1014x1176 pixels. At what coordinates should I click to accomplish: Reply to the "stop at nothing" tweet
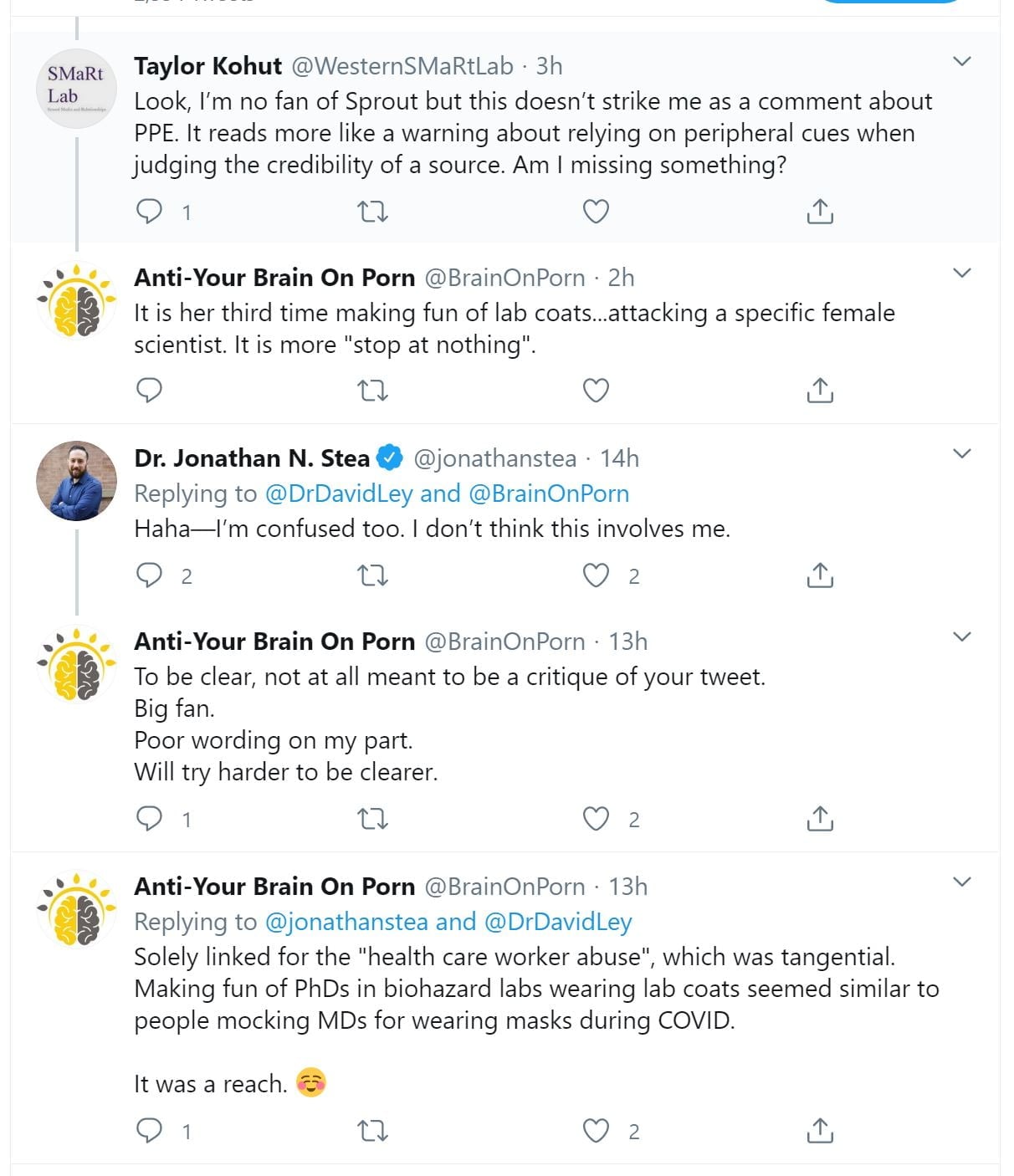click(x=149, y=390)
